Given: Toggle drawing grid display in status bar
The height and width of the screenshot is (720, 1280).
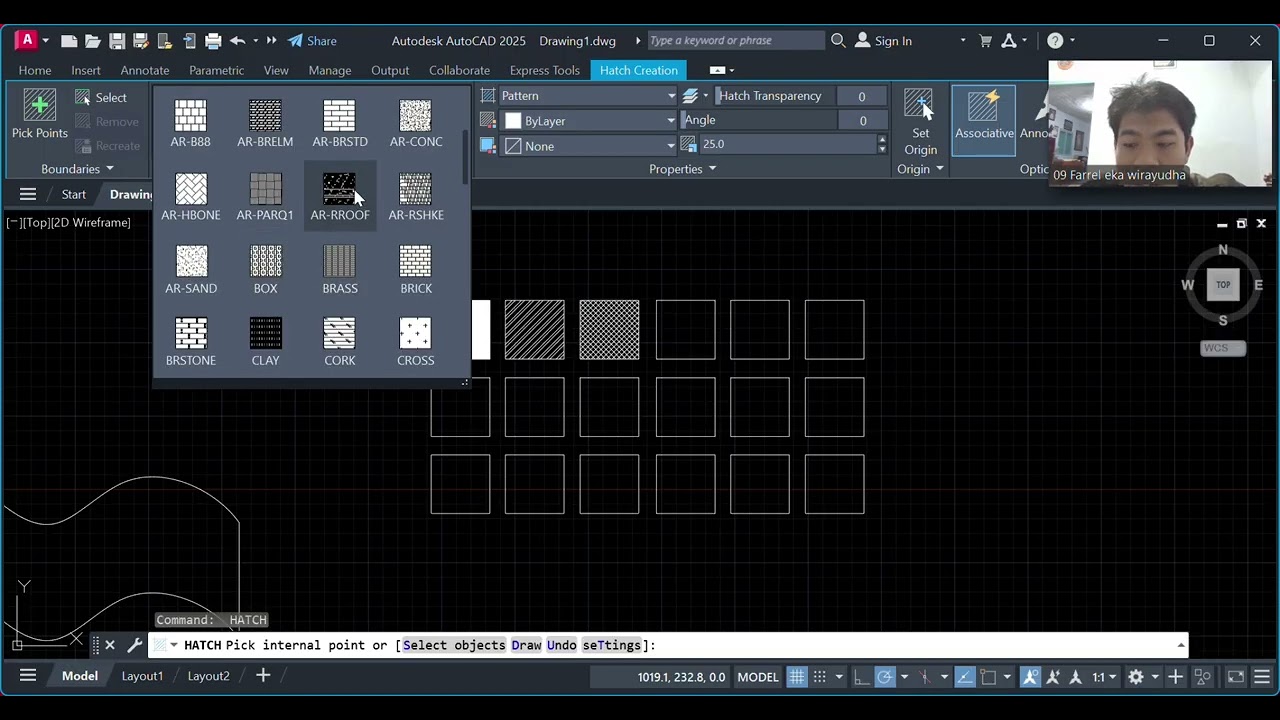Looking at the screenshot, I should tap(797, 677).
